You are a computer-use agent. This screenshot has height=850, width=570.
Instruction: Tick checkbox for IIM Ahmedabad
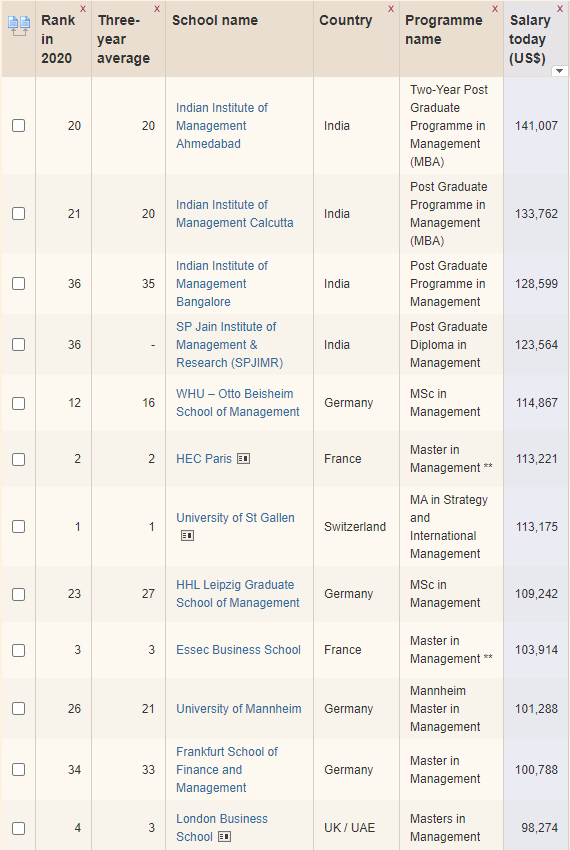click(x=18, y=126)
